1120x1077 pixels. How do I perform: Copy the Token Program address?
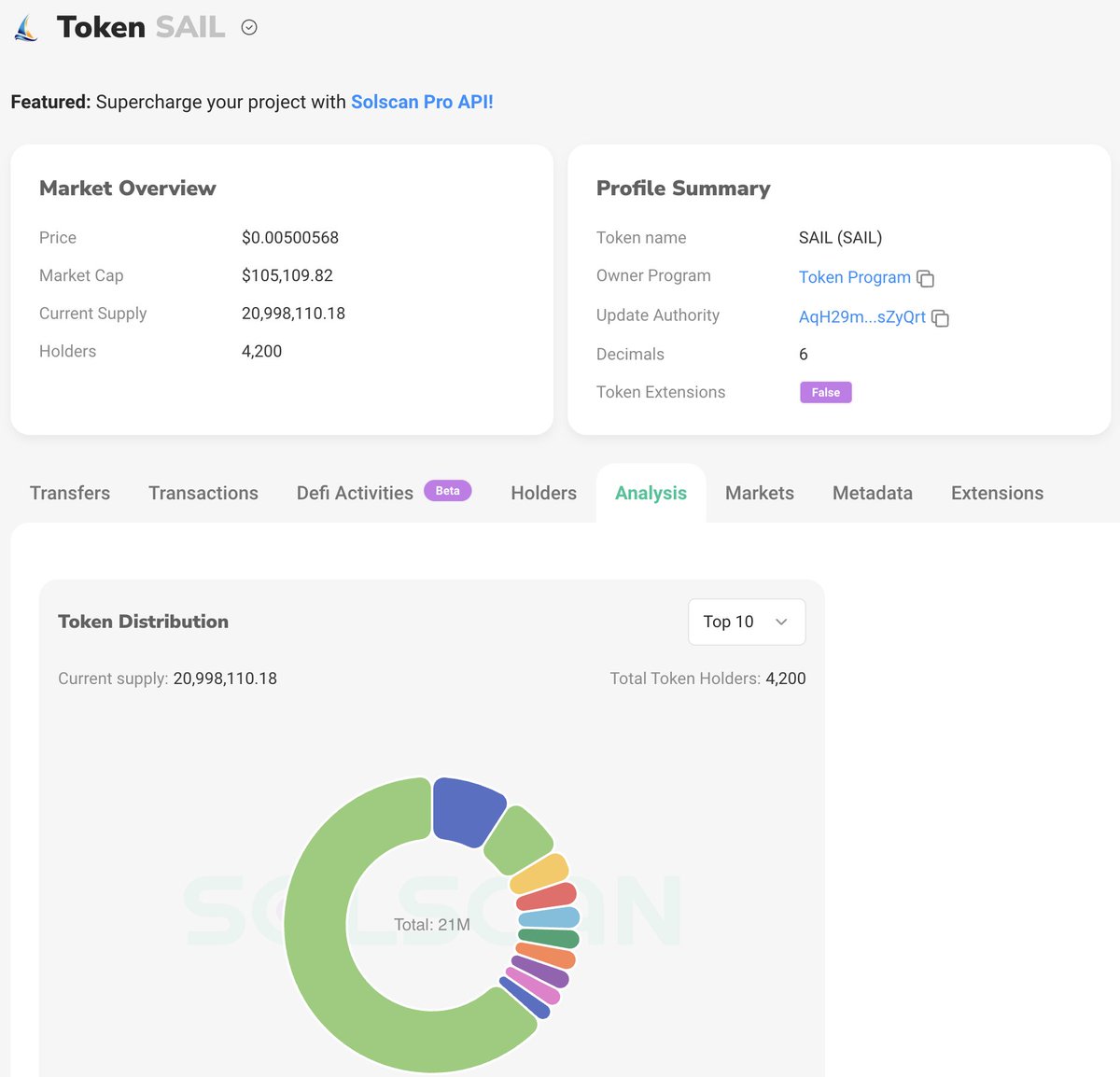point(926,278)
